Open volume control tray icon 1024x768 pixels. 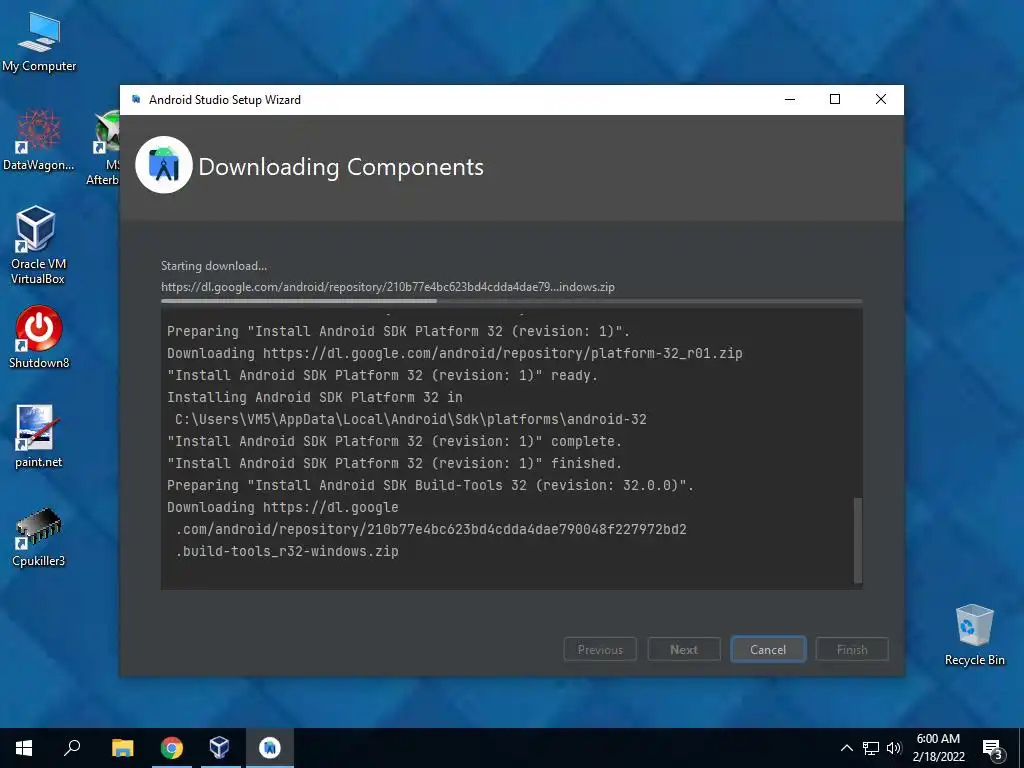point(894,748)
